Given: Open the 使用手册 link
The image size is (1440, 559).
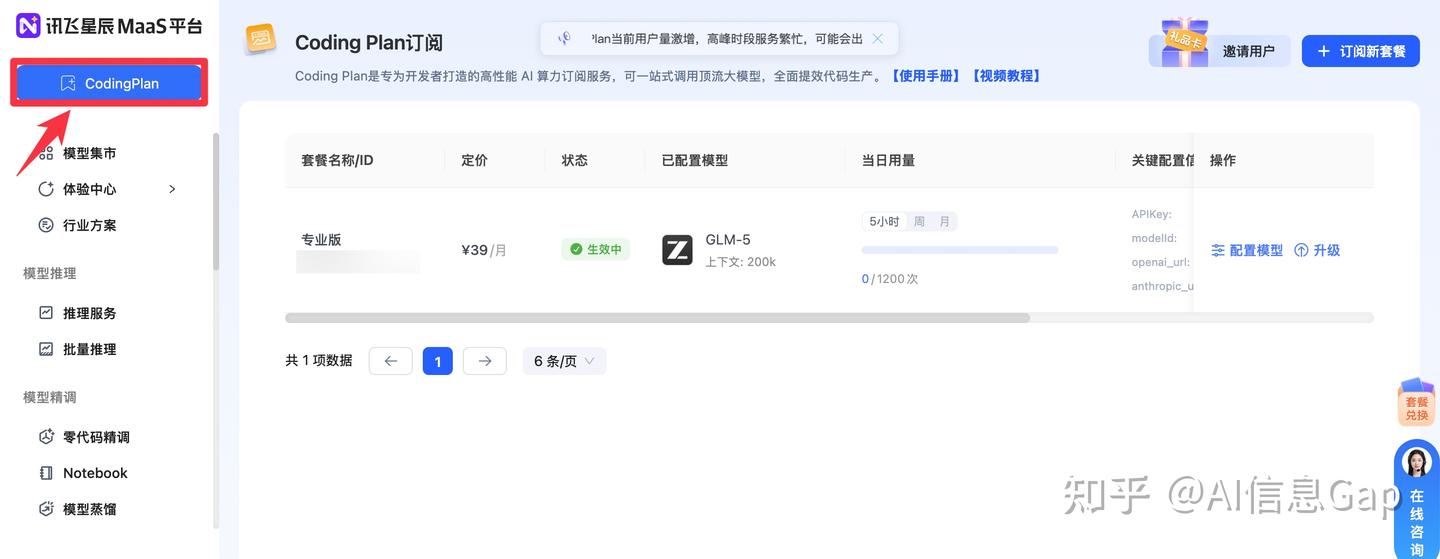Looking at the screenshot, I should coord(925,76).
